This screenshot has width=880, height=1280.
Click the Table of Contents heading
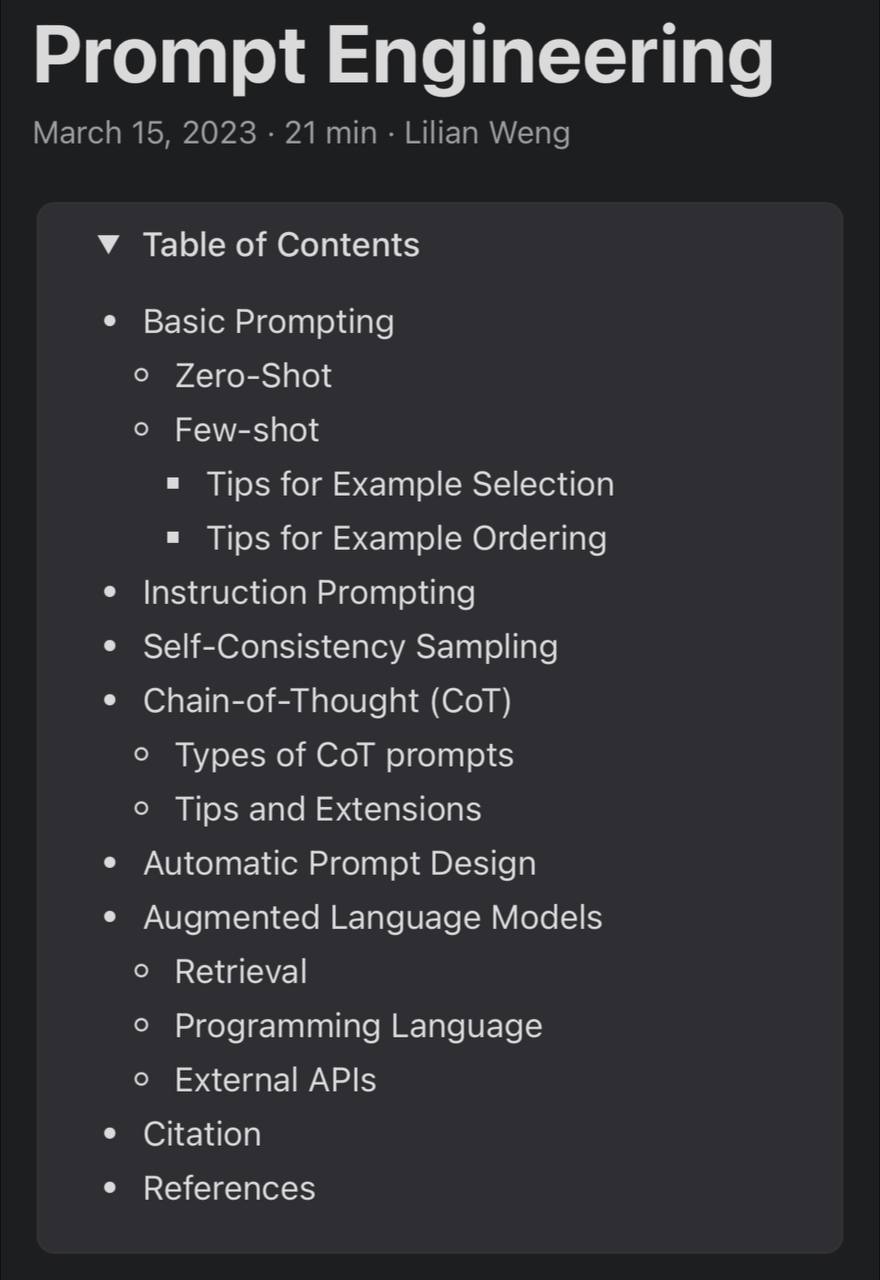[281, 245]
